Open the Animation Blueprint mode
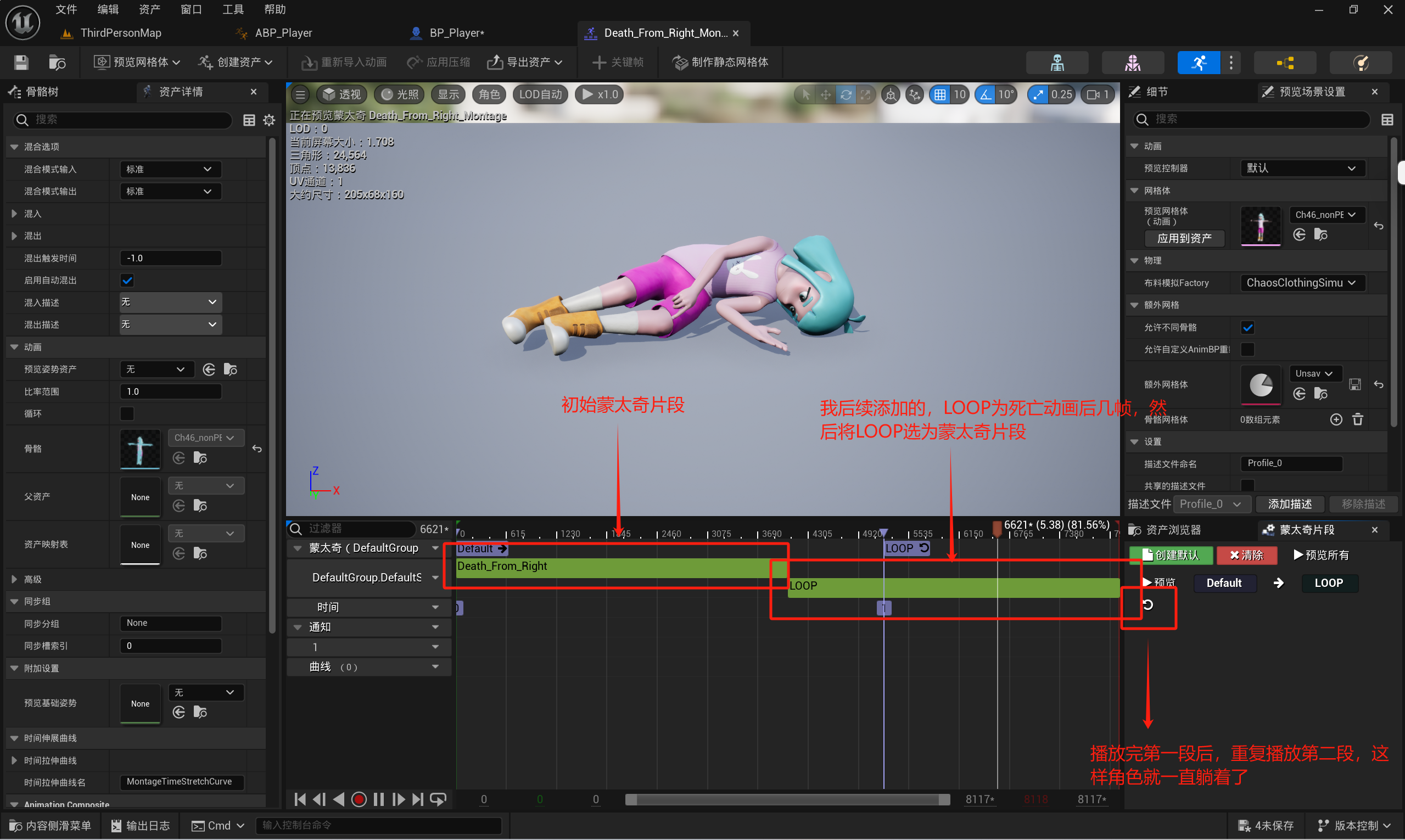 [x=1285, y=62]
